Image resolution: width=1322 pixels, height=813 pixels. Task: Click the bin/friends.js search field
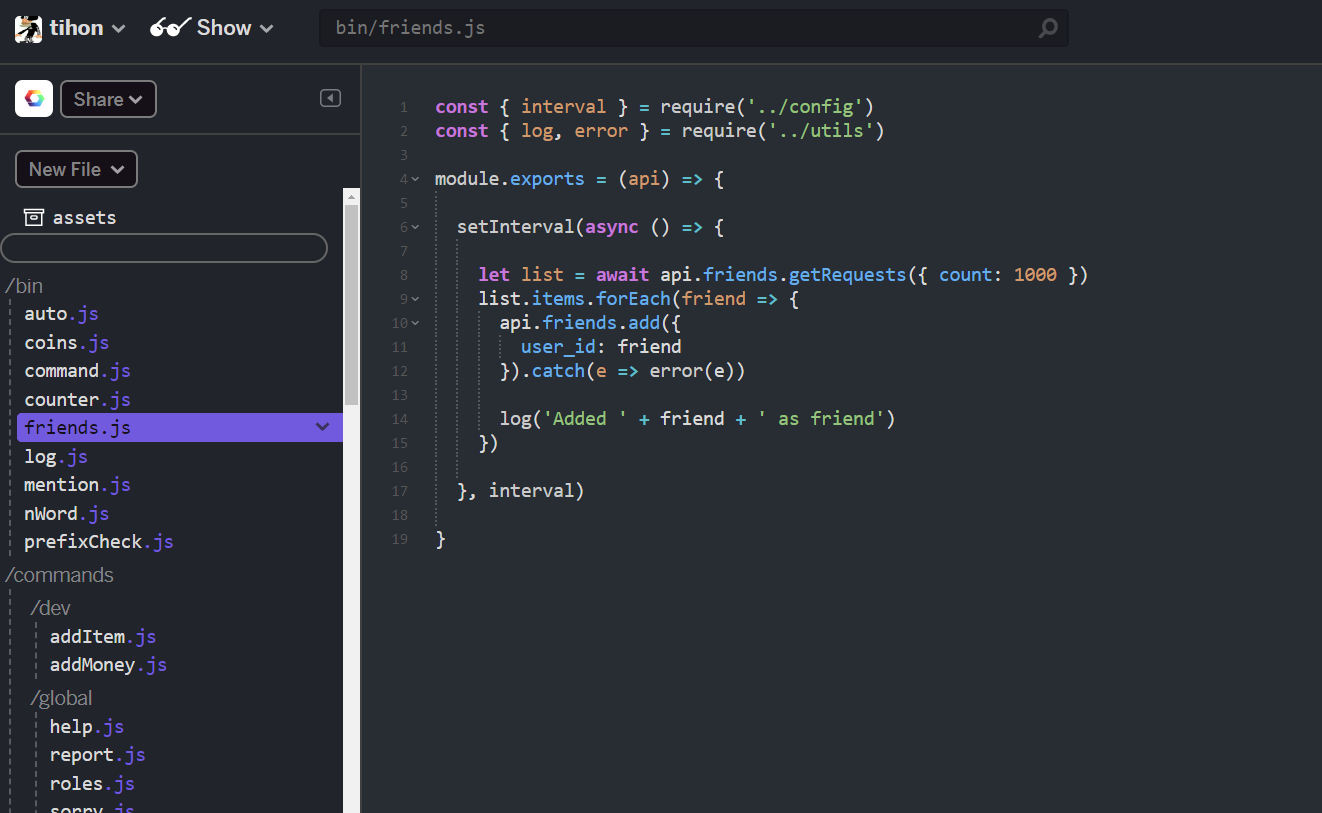click(694, 28)
